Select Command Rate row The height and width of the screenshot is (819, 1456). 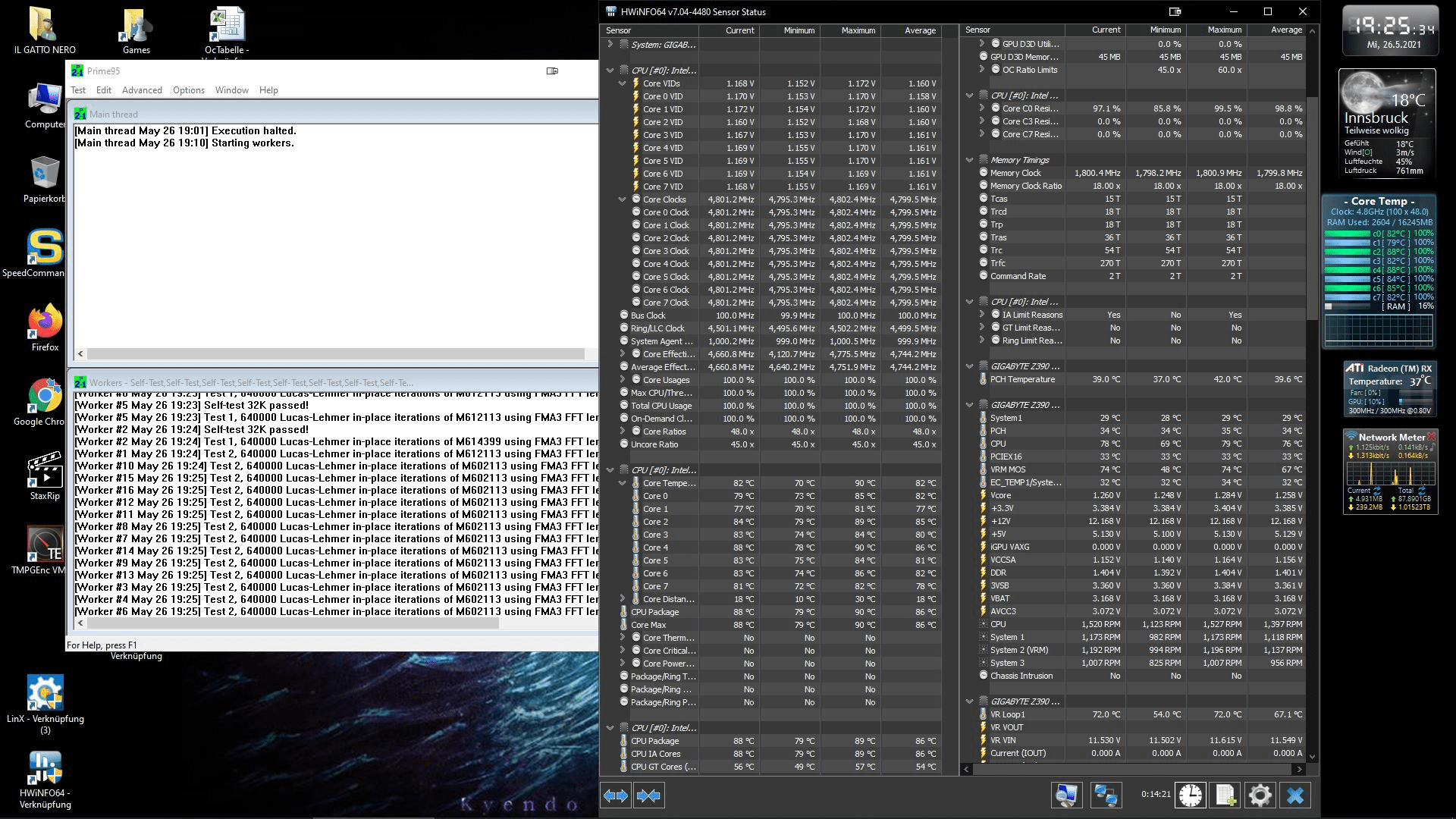1141,275
